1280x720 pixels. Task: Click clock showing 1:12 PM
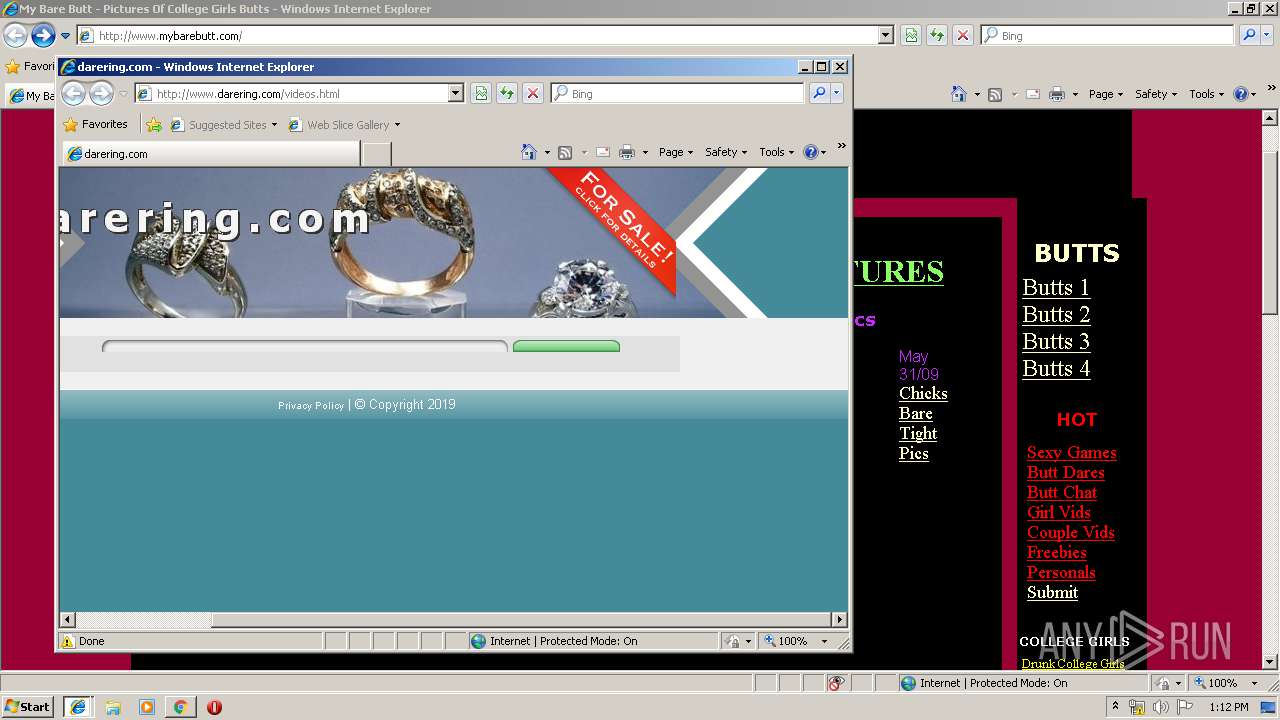pyautogui.click(x=1228, y=707)
